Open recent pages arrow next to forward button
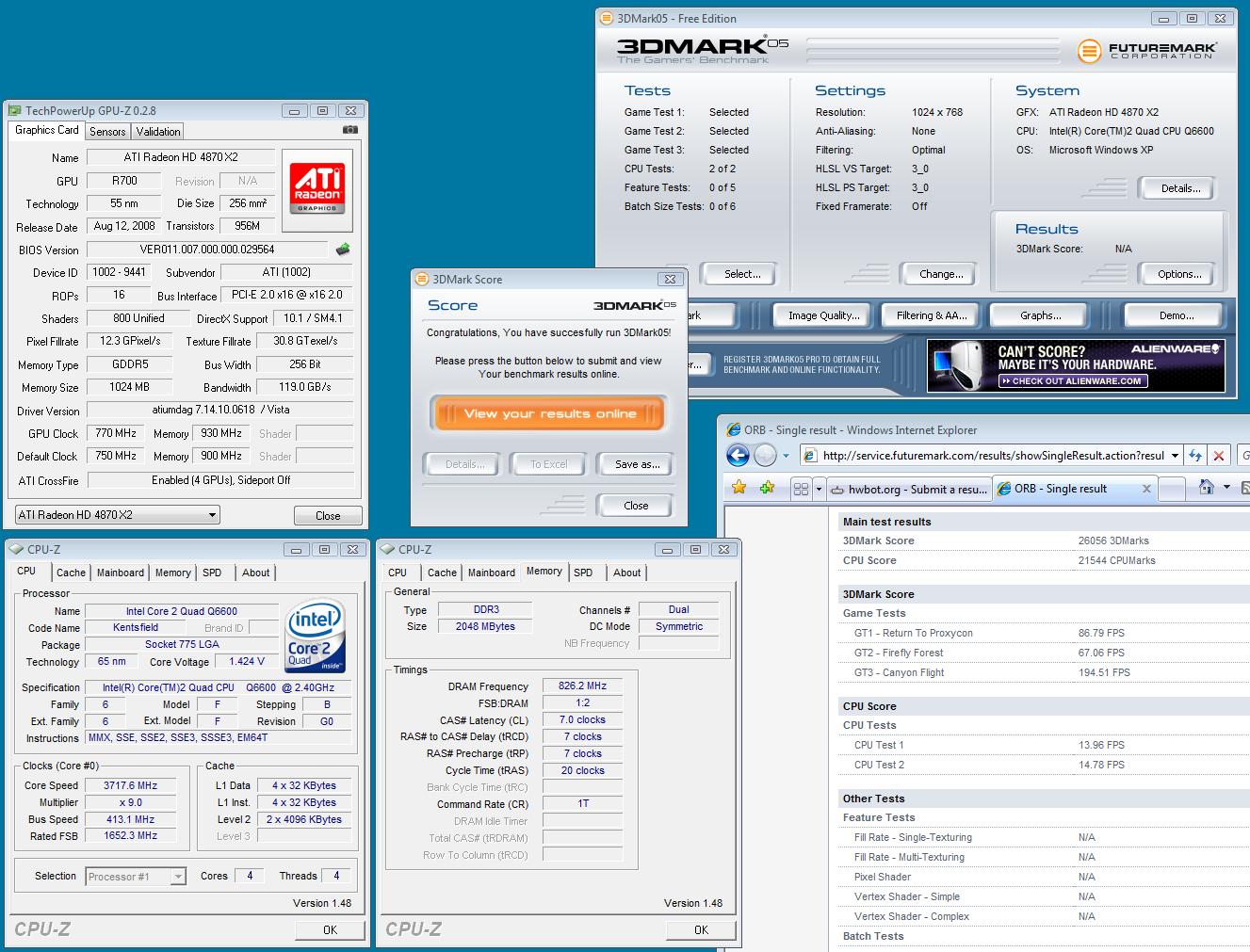Screen dimensions: 1250x952 pos(786,457)
